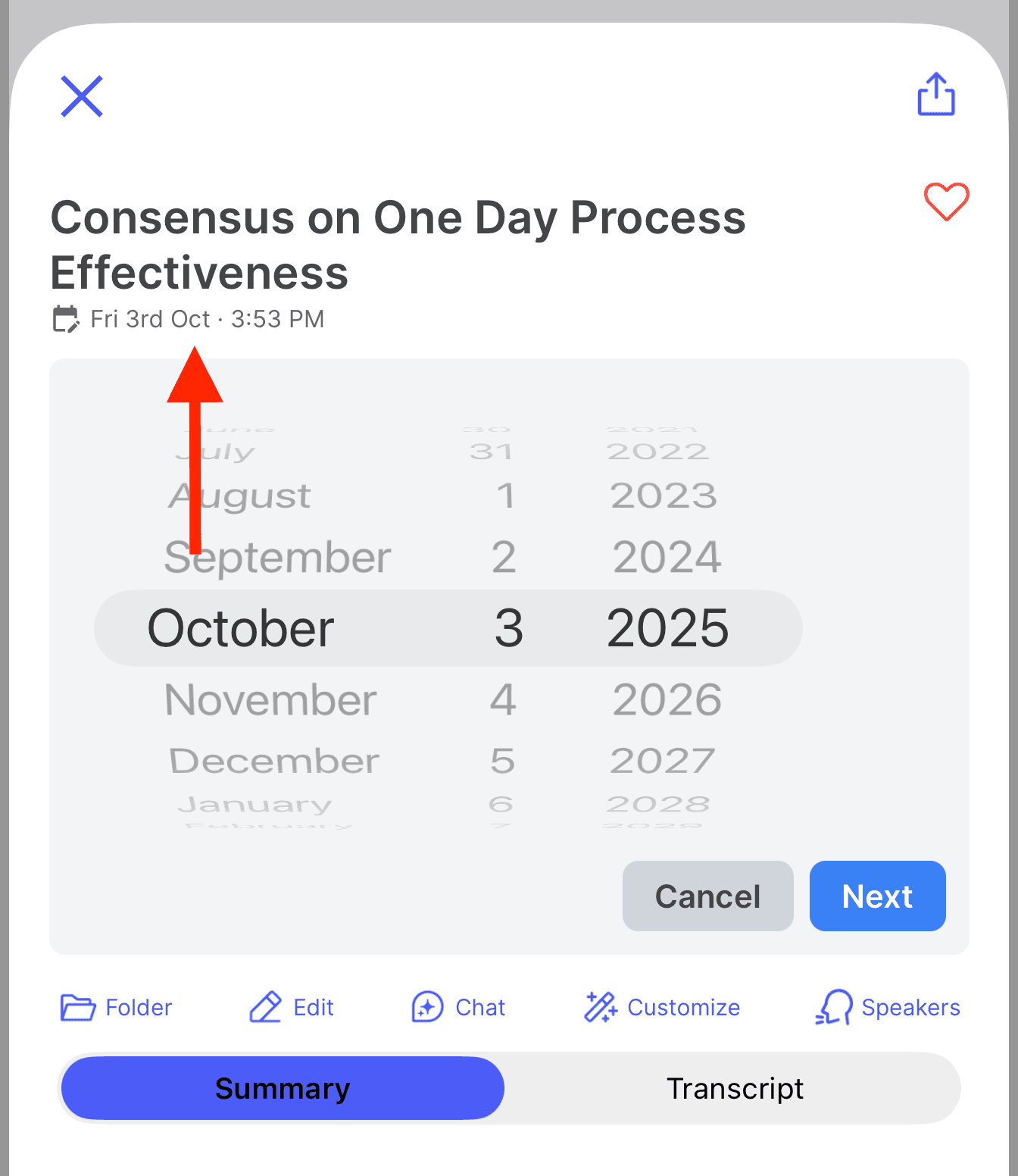This screenshot has height=1176, width=1018.
Task: Open the Folder icon option
Action: 78,1008
